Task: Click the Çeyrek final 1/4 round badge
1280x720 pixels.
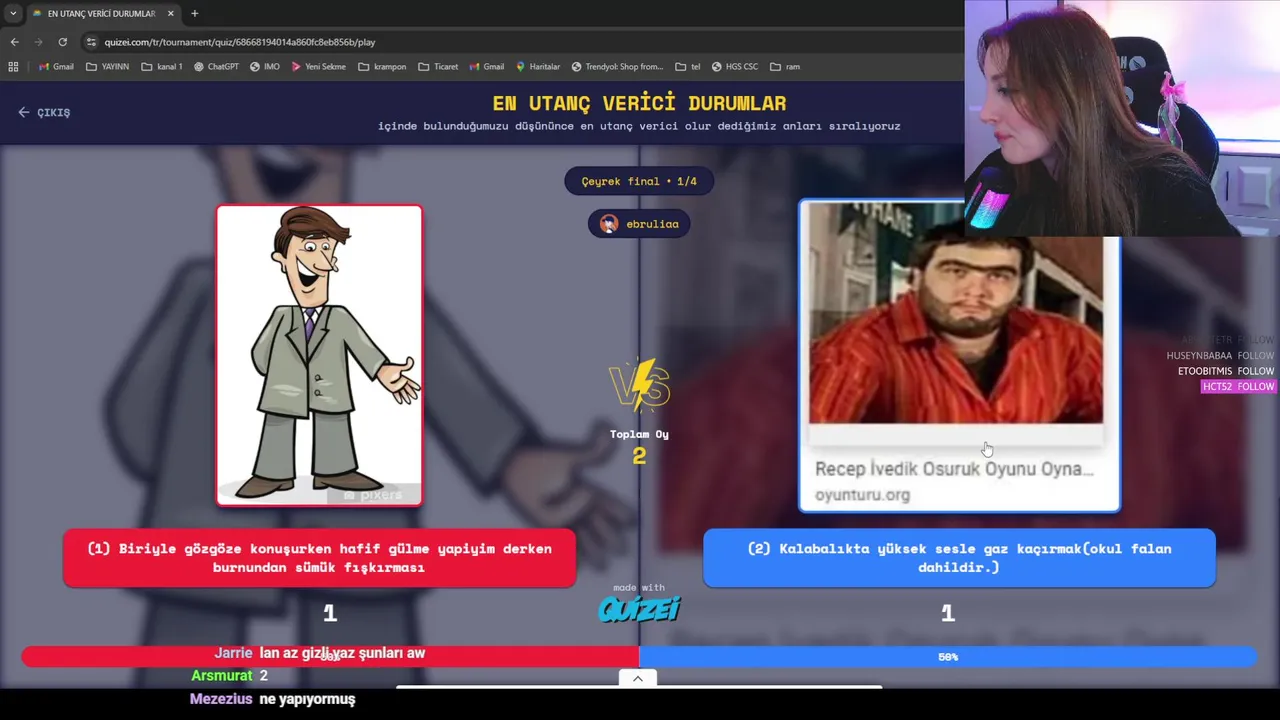Action: (x=639, y=181)
